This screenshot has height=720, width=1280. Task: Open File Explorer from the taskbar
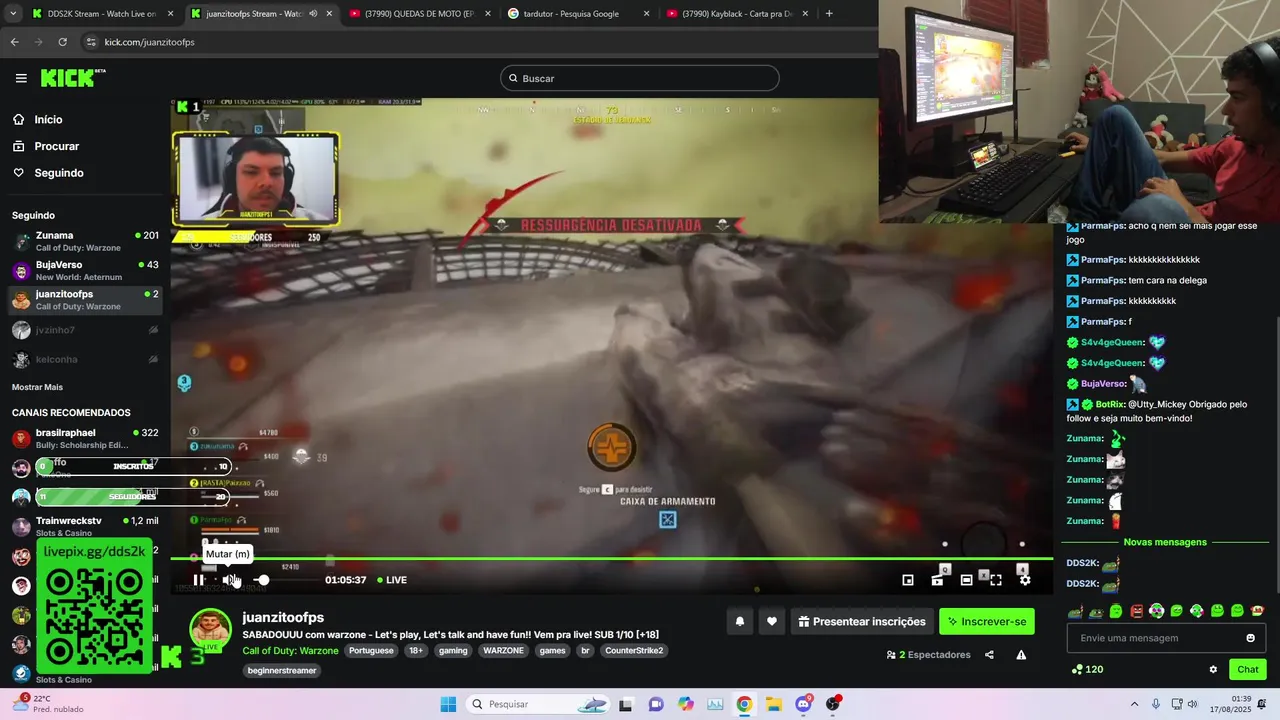click(773, 704)
